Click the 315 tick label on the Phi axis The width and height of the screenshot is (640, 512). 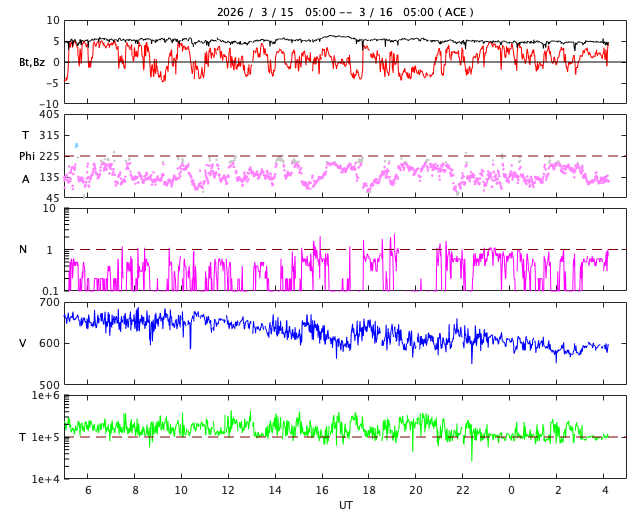49,135
